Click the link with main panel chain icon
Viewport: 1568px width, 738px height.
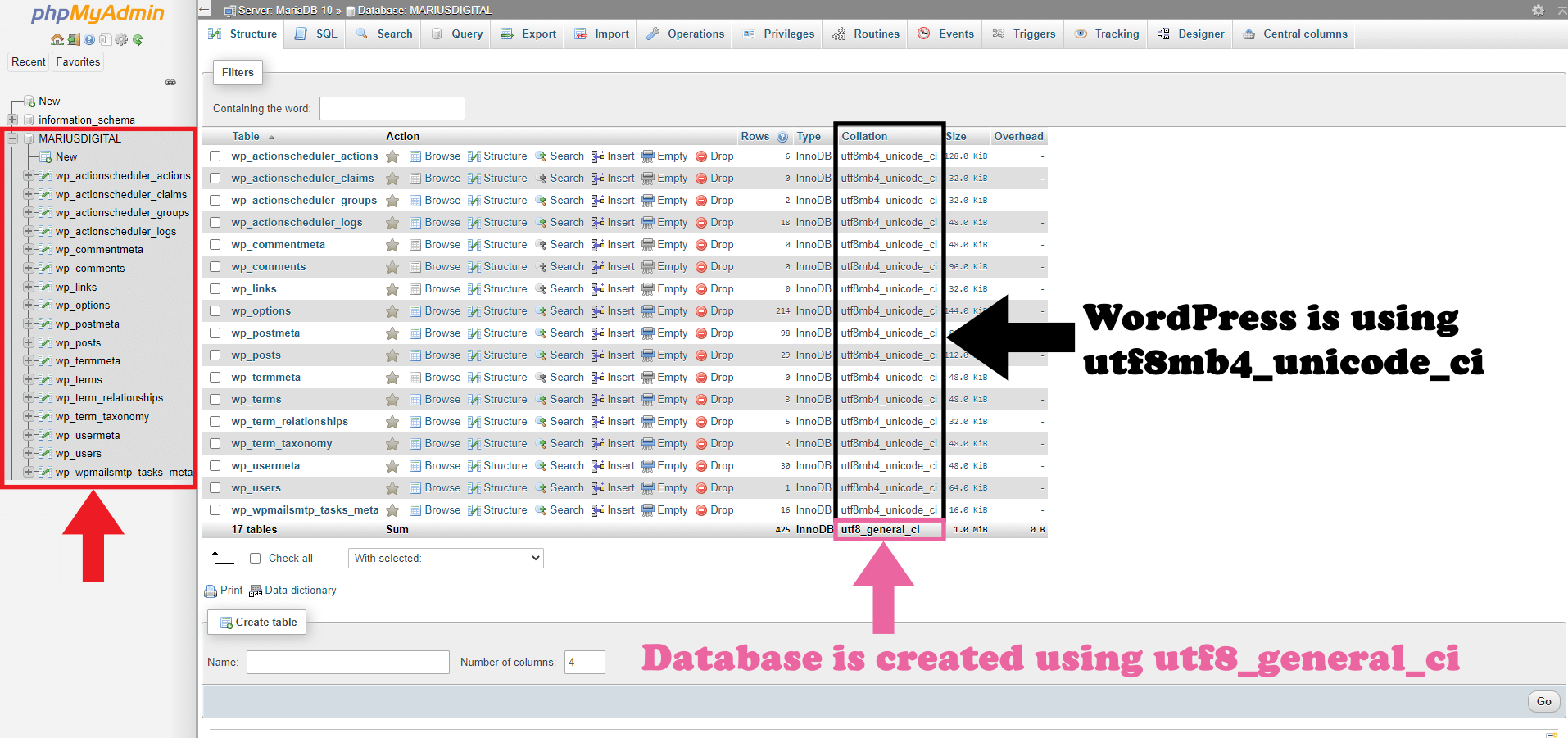[x=170, y=82]
